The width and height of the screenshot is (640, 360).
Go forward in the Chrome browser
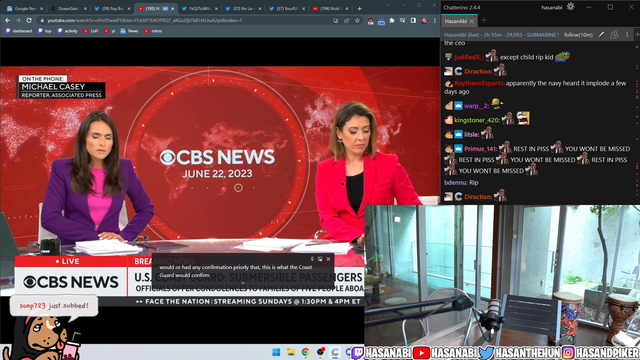pos(18,20)
